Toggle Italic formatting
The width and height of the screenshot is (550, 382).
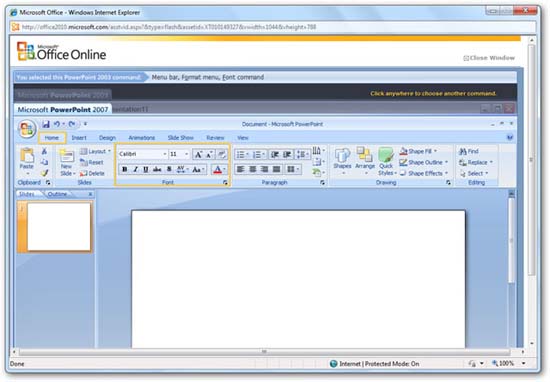click(135, 169)
